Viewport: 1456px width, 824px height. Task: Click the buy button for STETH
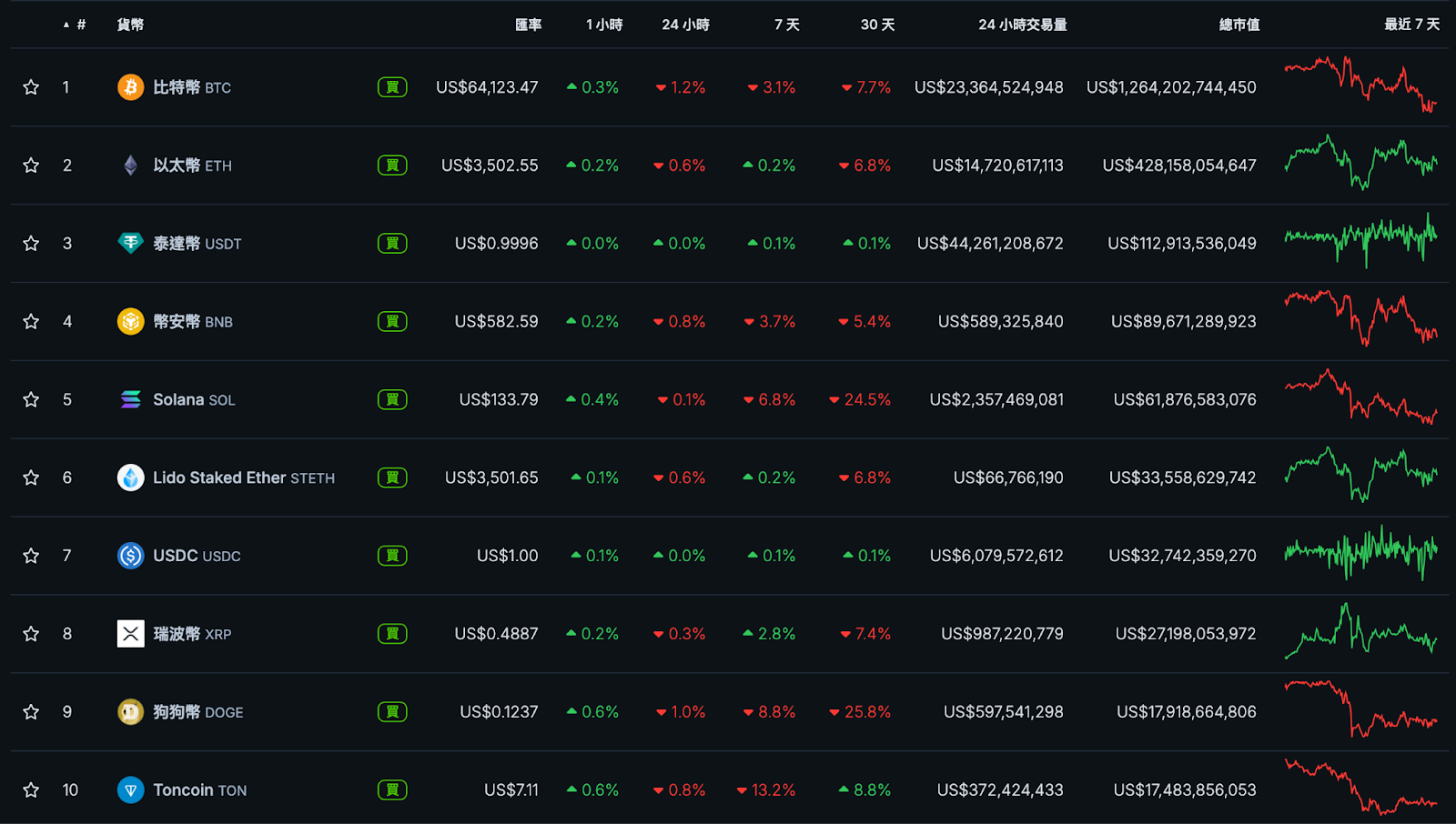[392, 477]
